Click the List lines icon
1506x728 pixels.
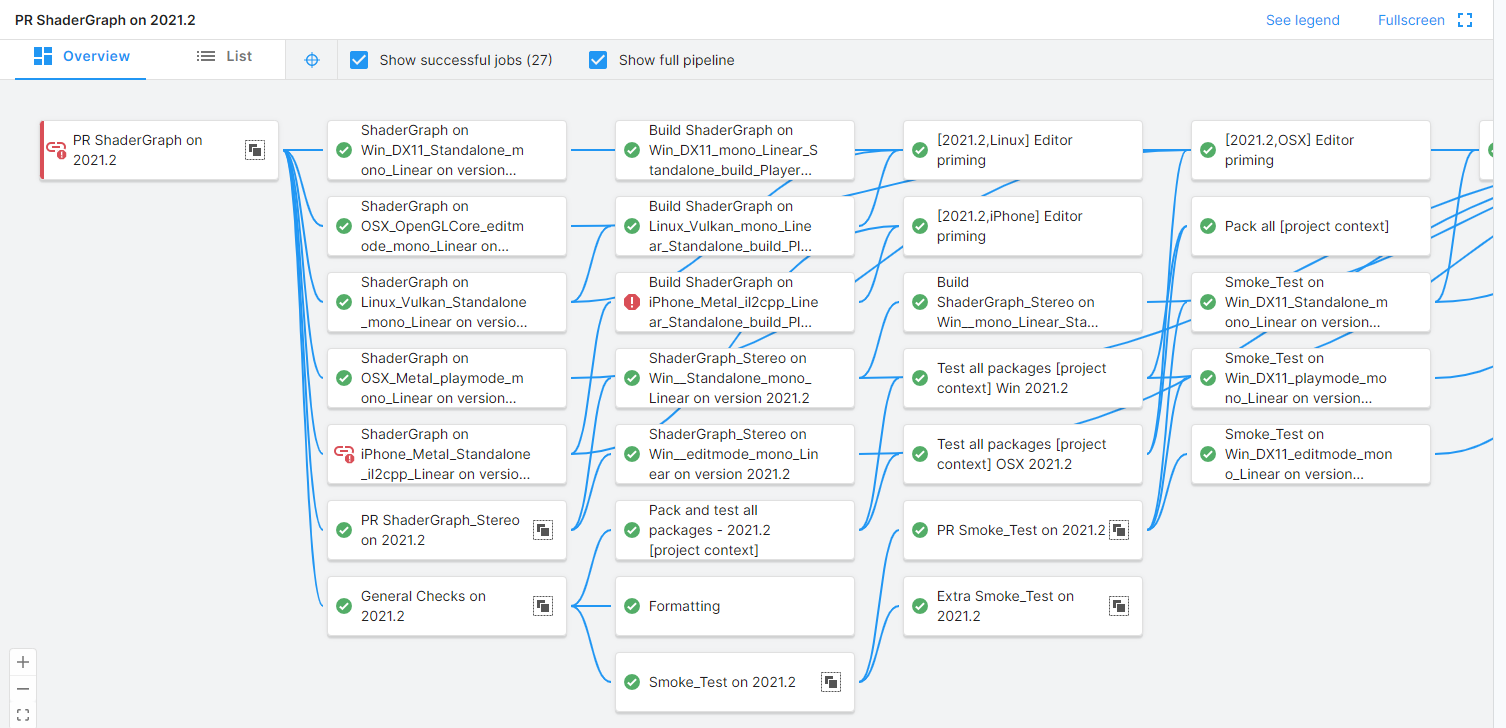pyautogui.click(x=206, y=56)
